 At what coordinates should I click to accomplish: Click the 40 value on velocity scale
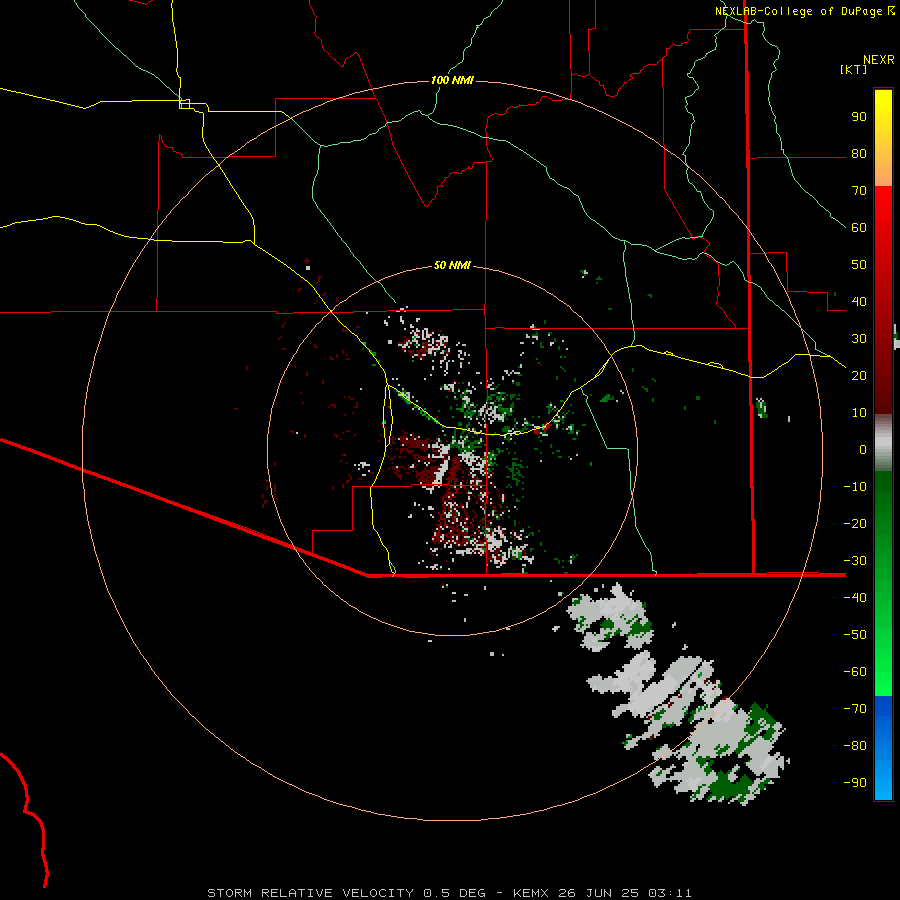(859, 302)
